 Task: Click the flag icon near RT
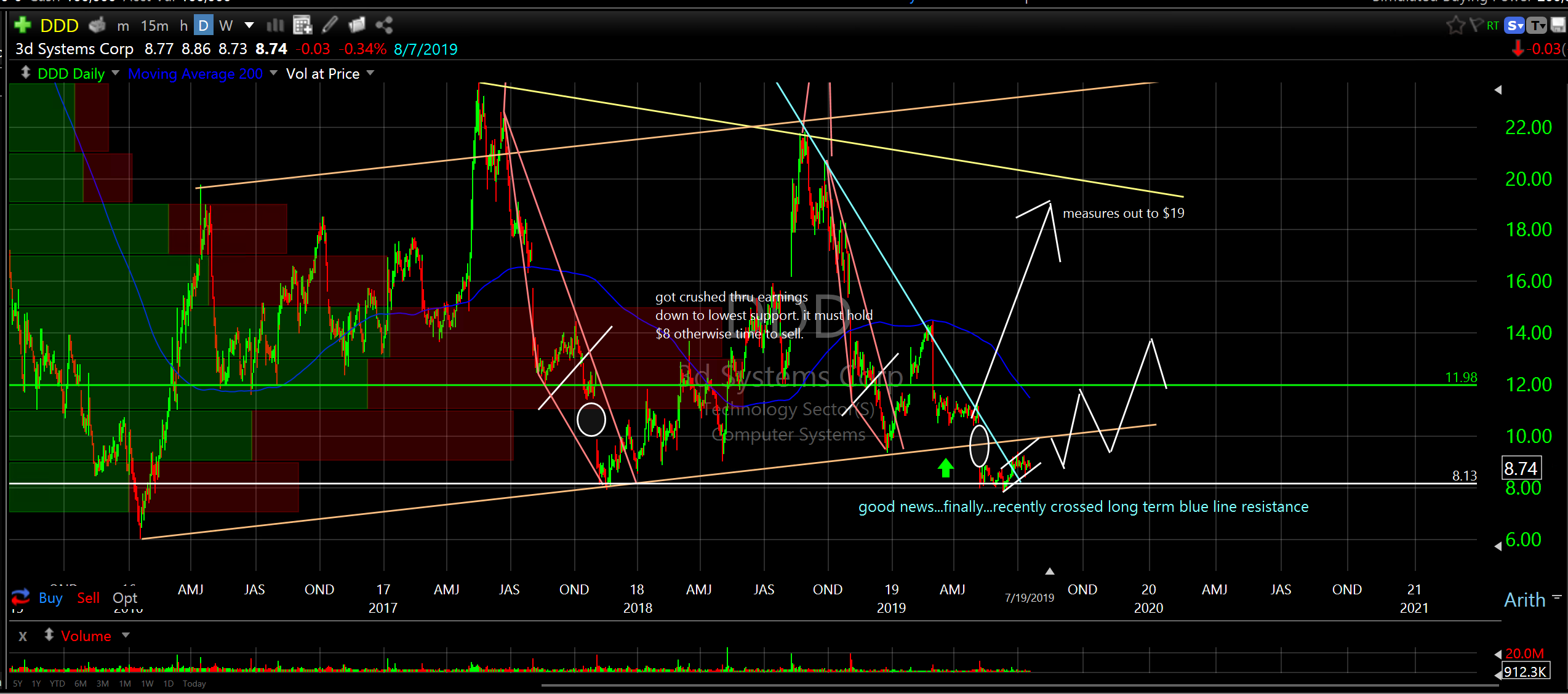click(1476, 25)
